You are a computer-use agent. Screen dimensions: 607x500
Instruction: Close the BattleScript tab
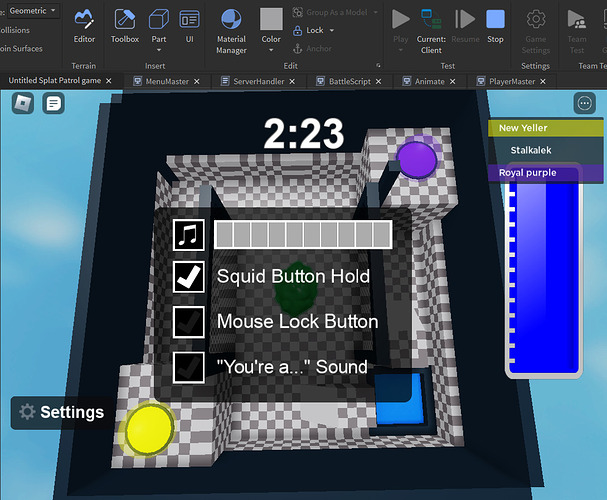click(x=378, y=81)
